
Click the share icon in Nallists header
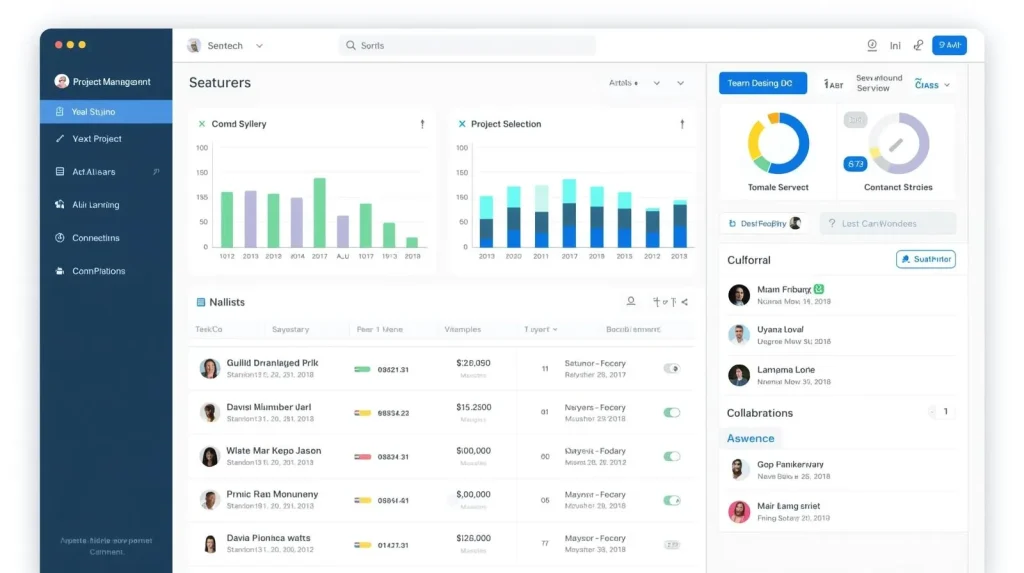pos(684,302)
